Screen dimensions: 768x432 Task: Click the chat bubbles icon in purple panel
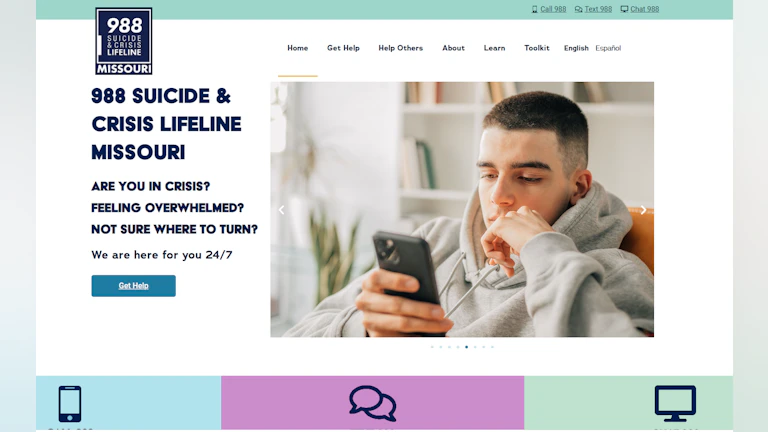(373, 404)
